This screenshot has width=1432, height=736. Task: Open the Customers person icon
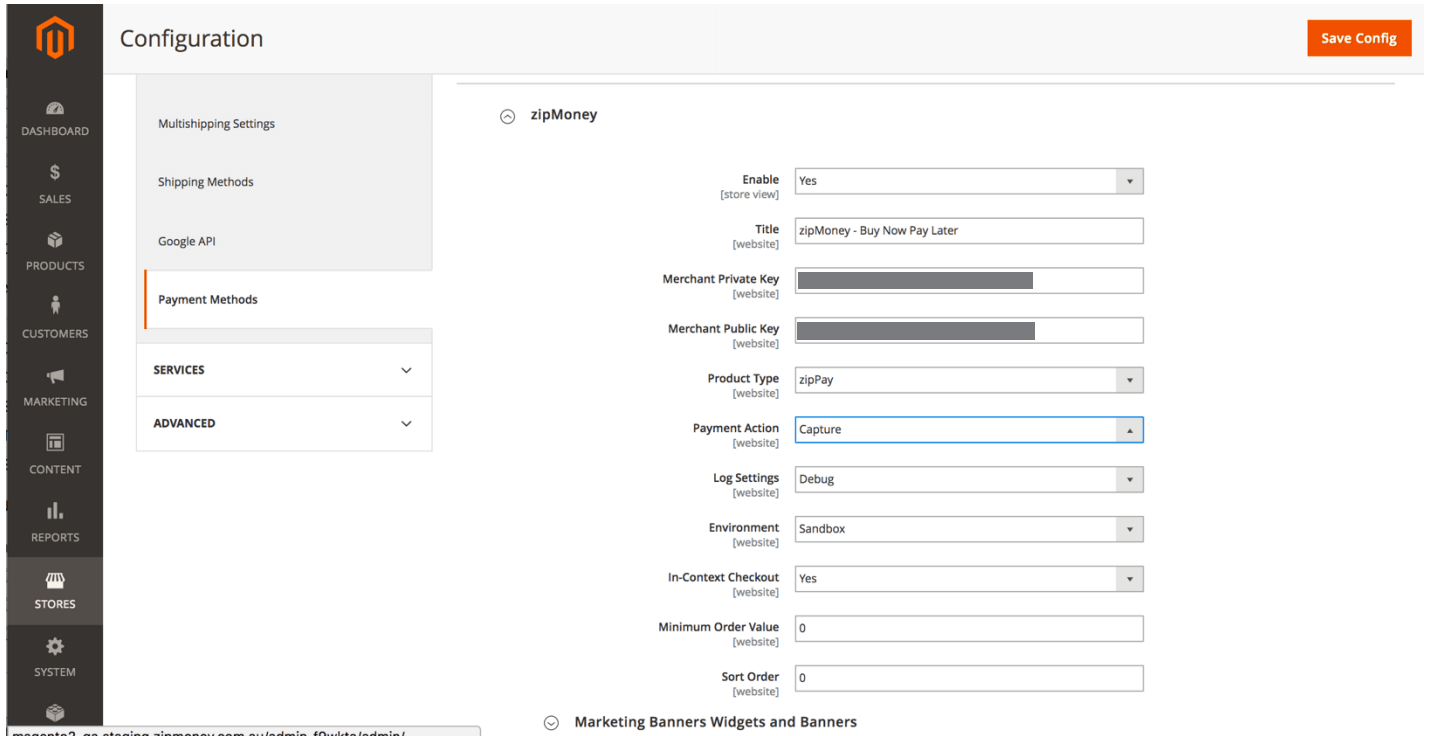tap(55, 306)
